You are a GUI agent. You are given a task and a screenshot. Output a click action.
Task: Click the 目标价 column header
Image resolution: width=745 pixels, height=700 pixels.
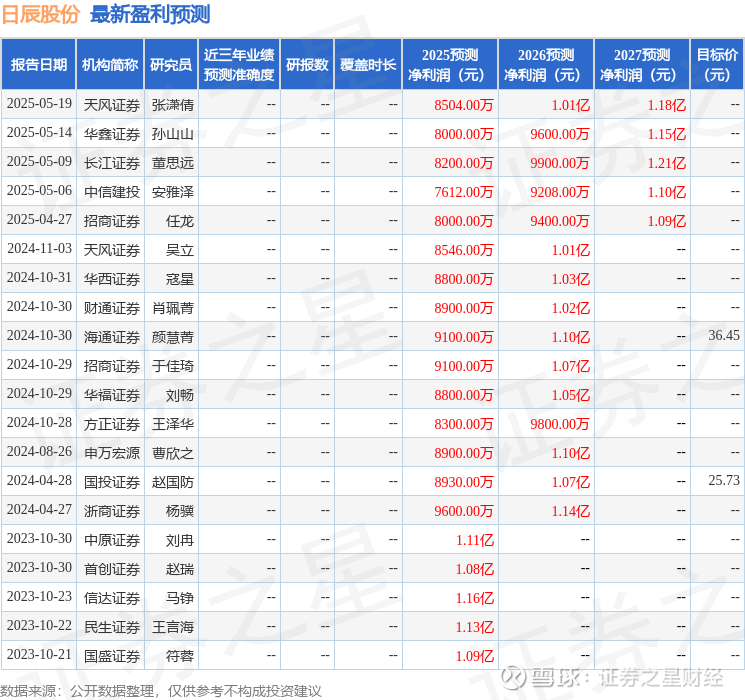[x=716, y=65]
